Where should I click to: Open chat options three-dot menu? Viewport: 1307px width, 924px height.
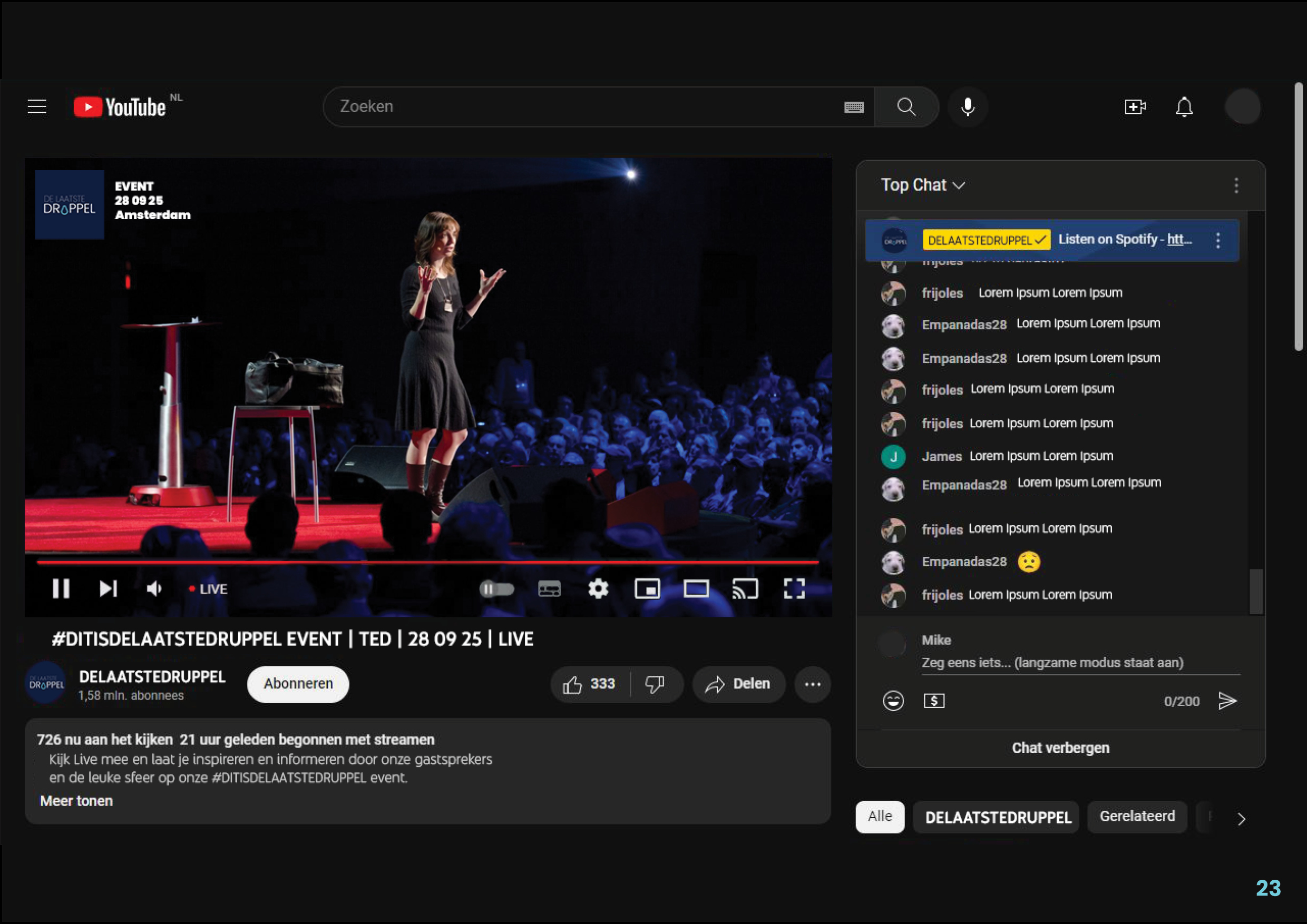1236,185
